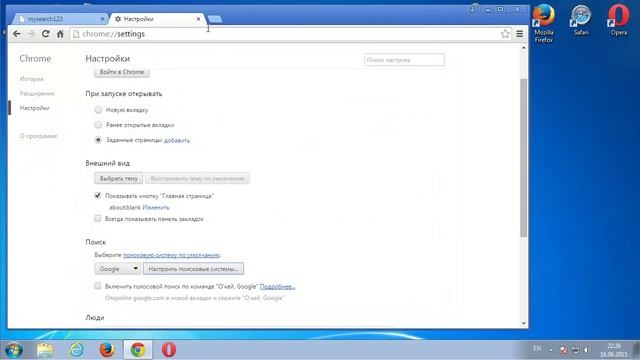Click the volume speaker tray icon

pos(587,350)
